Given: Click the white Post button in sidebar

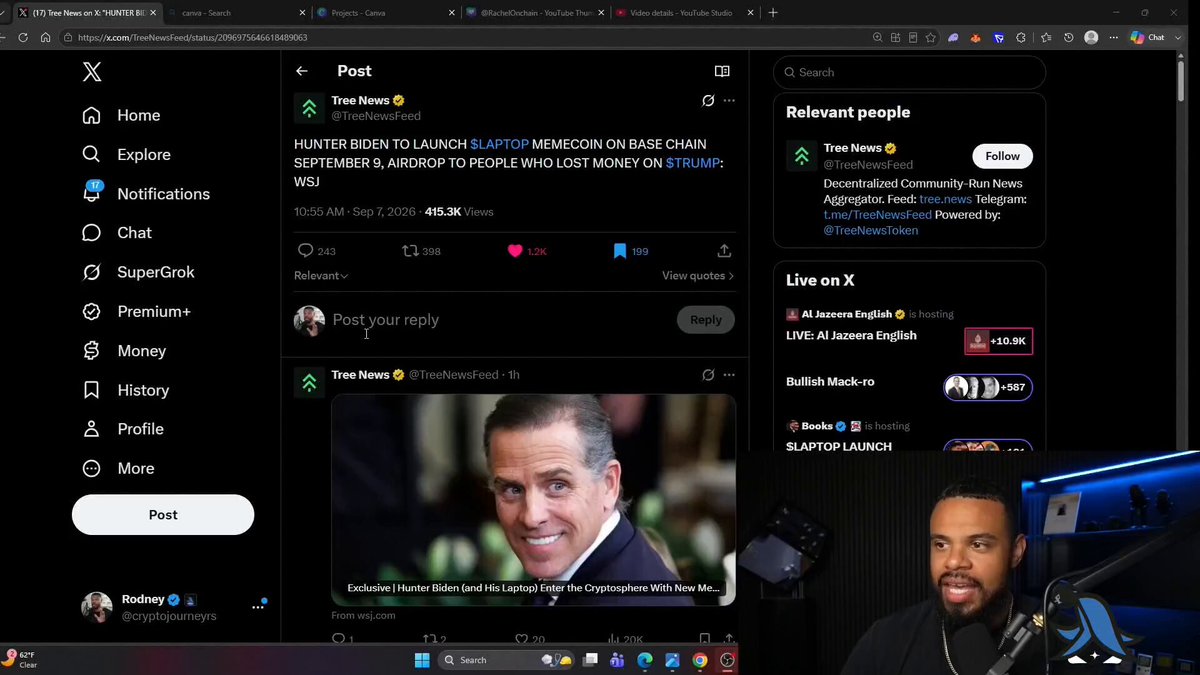Looking at the screenshot, I should tap(163, 515).
